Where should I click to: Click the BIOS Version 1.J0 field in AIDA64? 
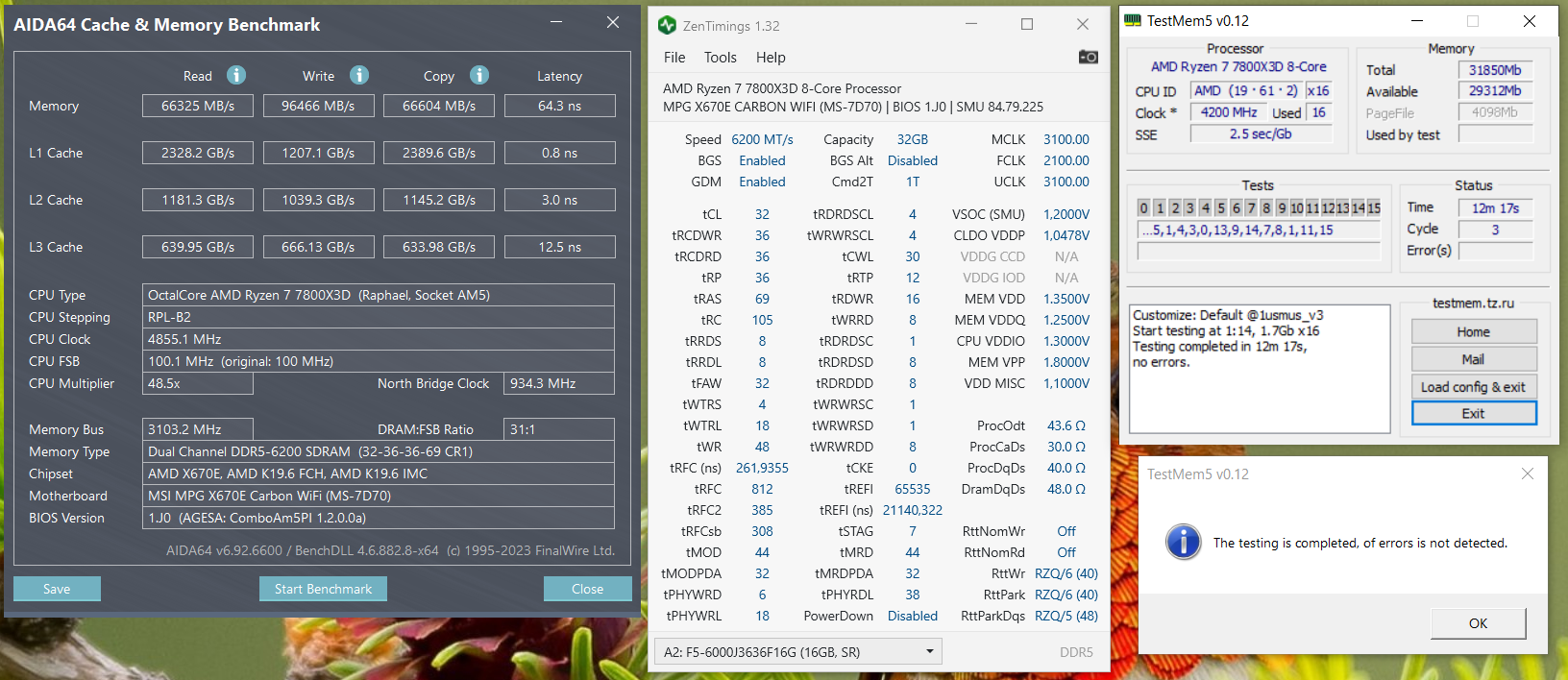point(379,518)
